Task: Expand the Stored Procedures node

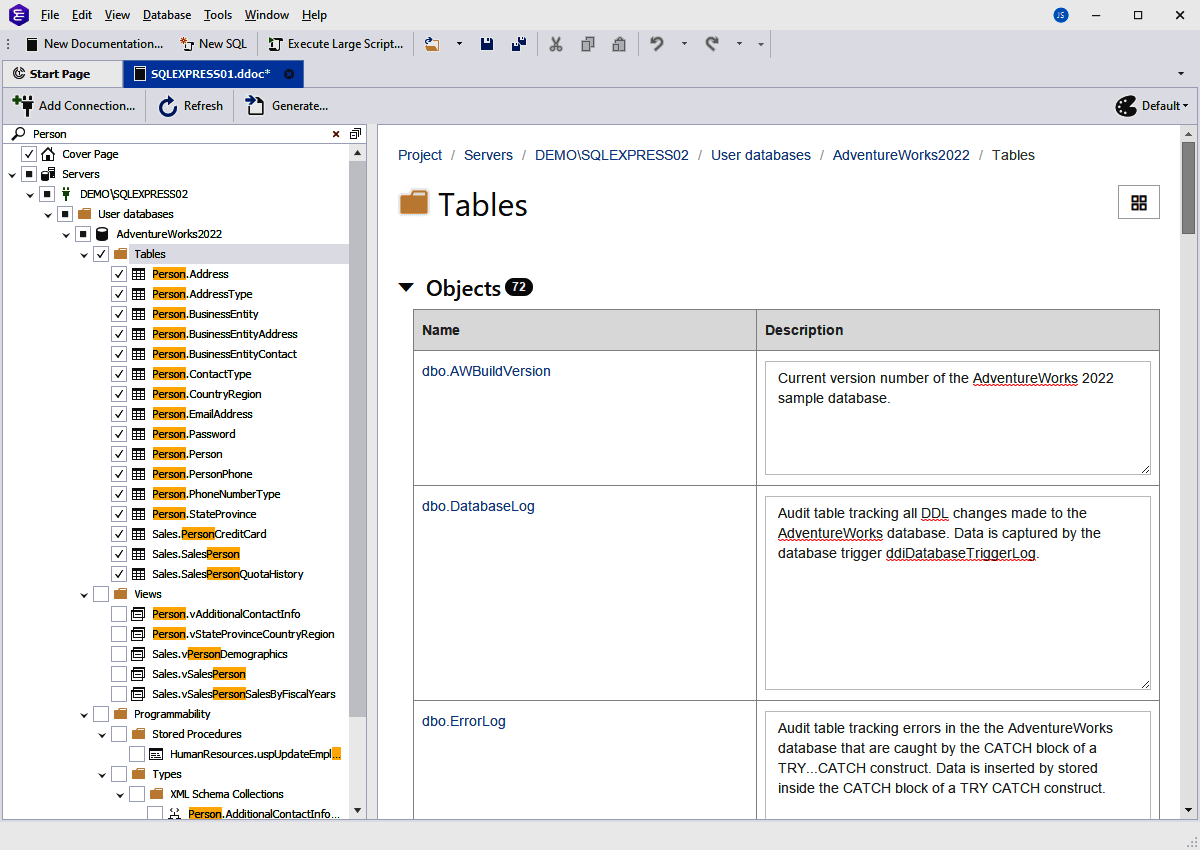Action: [x=101, y=733]
